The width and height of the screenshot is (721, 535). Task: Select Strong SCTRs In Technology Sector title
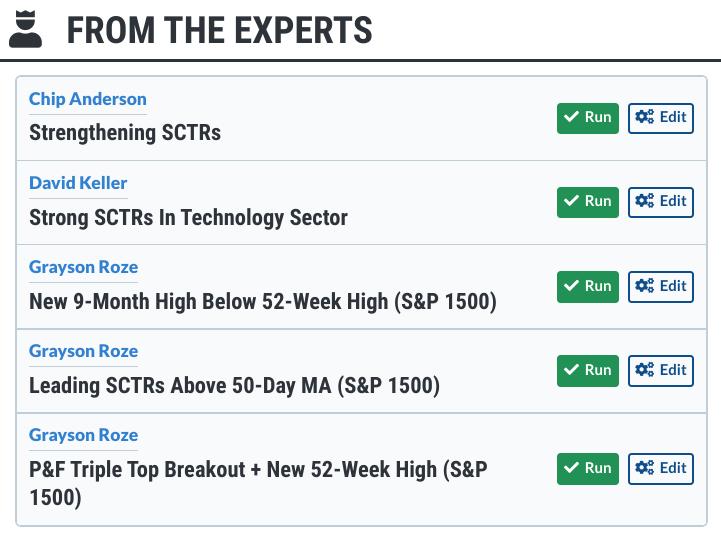point(188,217)
